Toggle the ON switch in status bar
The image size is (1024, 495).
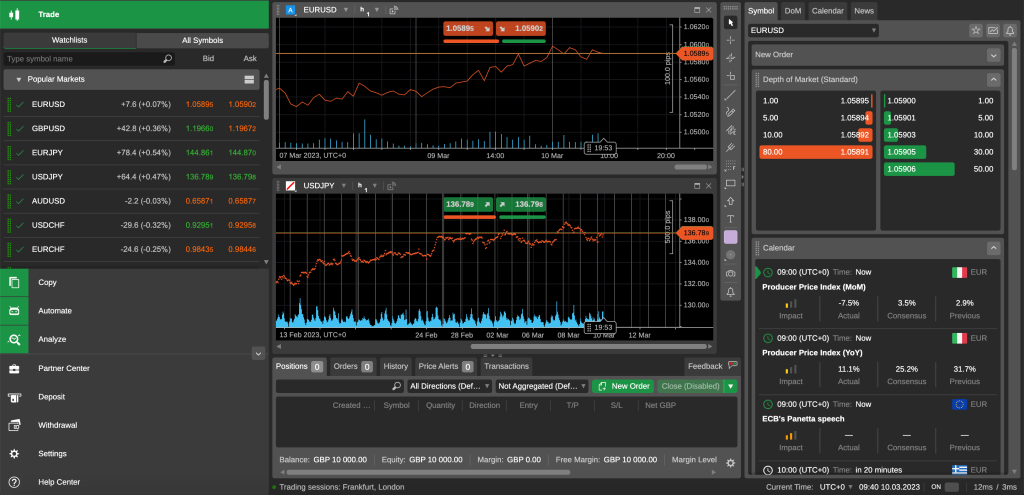(951, 487)
